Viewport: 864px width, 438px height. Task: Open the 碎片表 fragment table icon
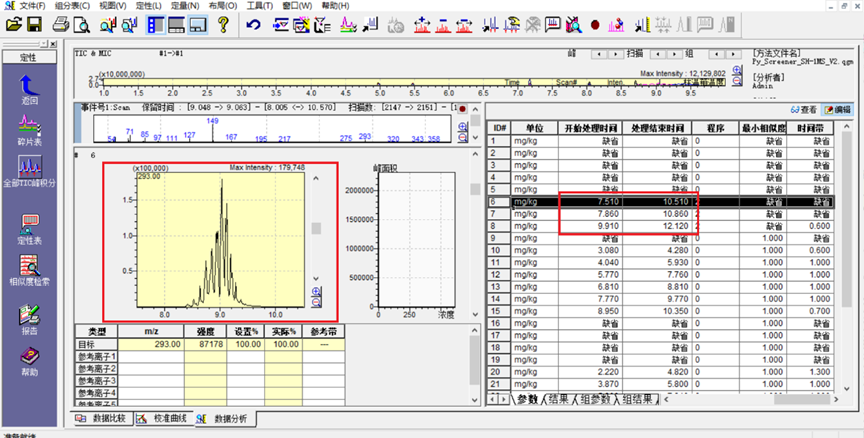(29, 125)
